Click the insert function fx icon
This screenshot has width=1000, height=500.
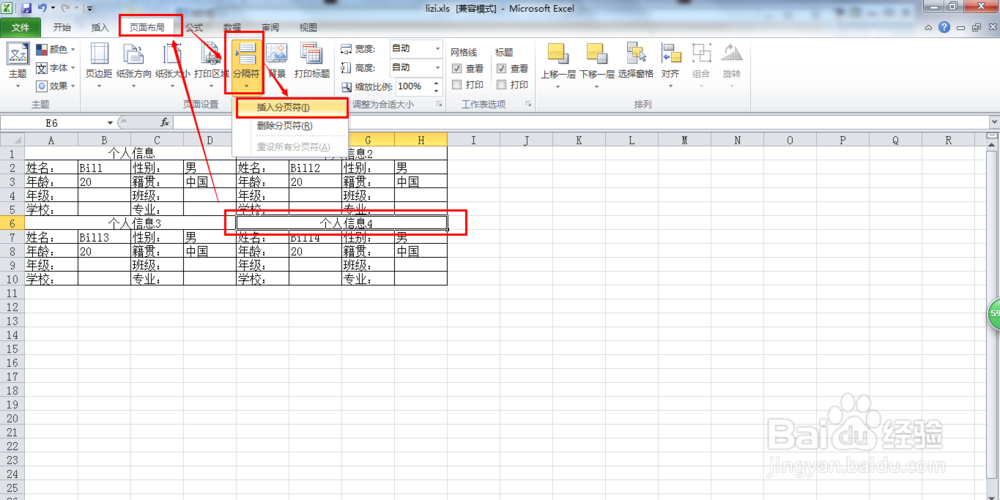(x=165, y=122)
